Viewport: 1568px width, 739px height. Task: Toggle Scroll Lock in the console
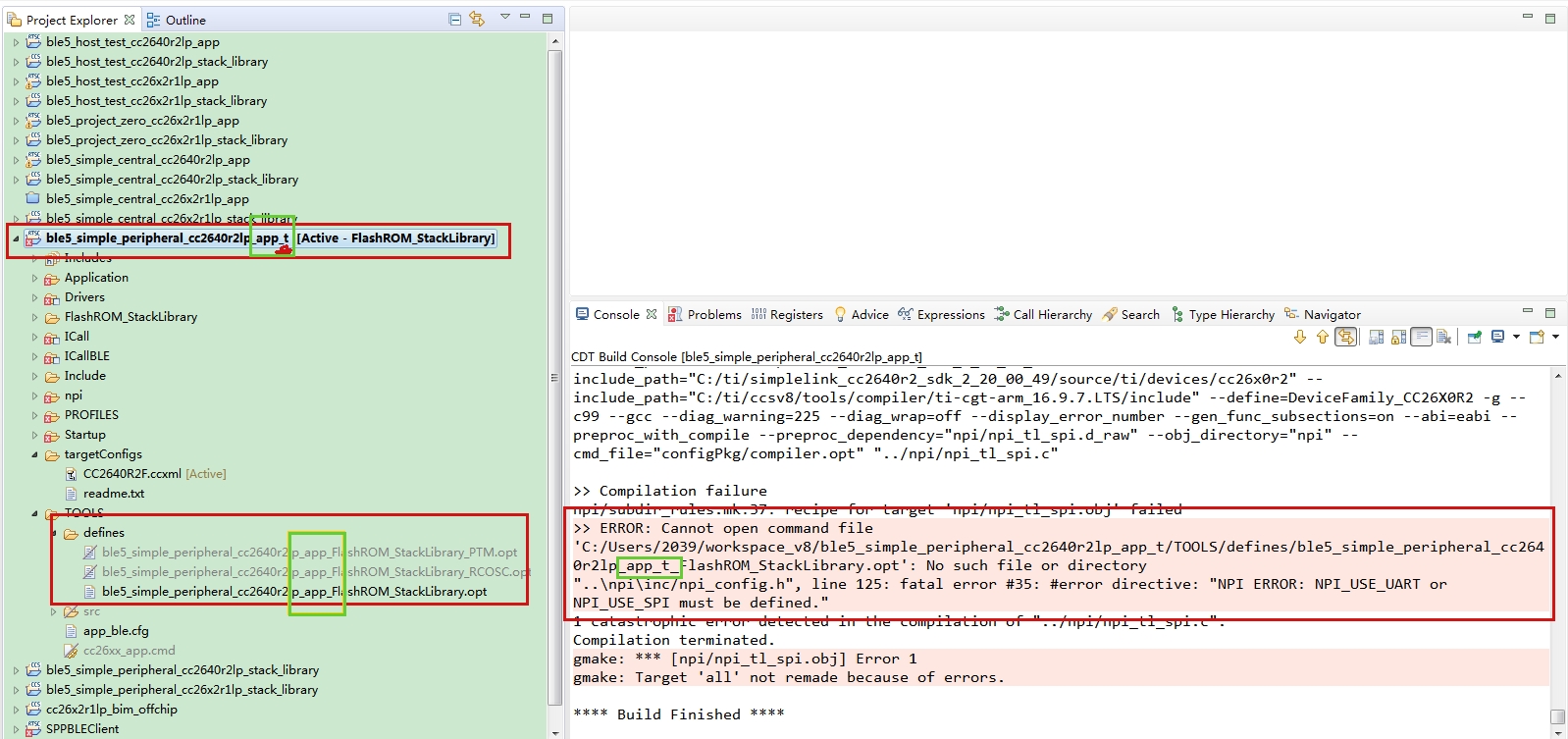tap(1398, 337)
